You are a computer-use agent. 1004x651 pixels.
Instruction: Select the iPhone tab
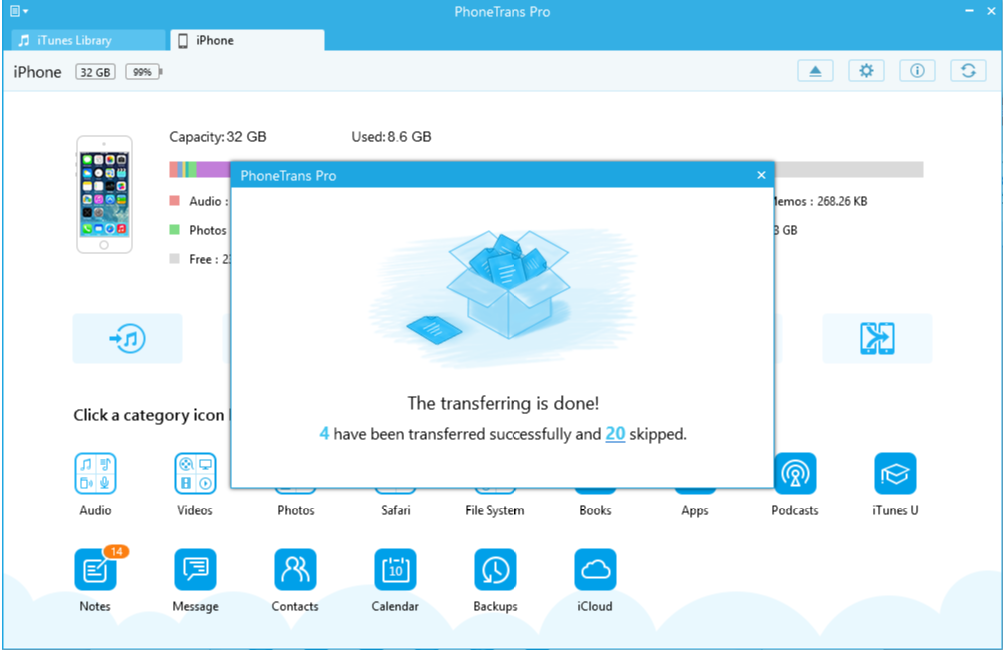click(247, 40)
